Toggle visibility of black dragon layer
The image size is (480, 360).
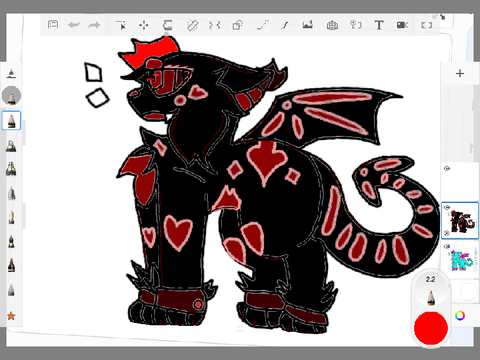447,207
